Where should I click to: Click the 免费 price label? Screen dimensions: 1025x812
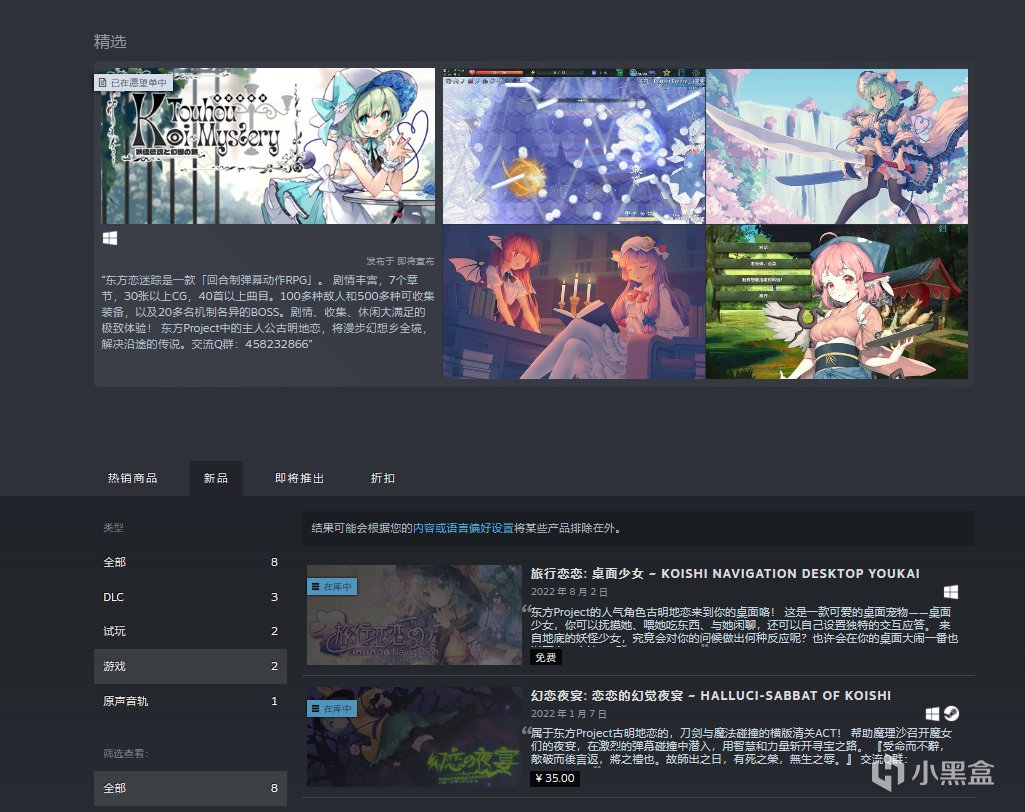tap(546, 657)
